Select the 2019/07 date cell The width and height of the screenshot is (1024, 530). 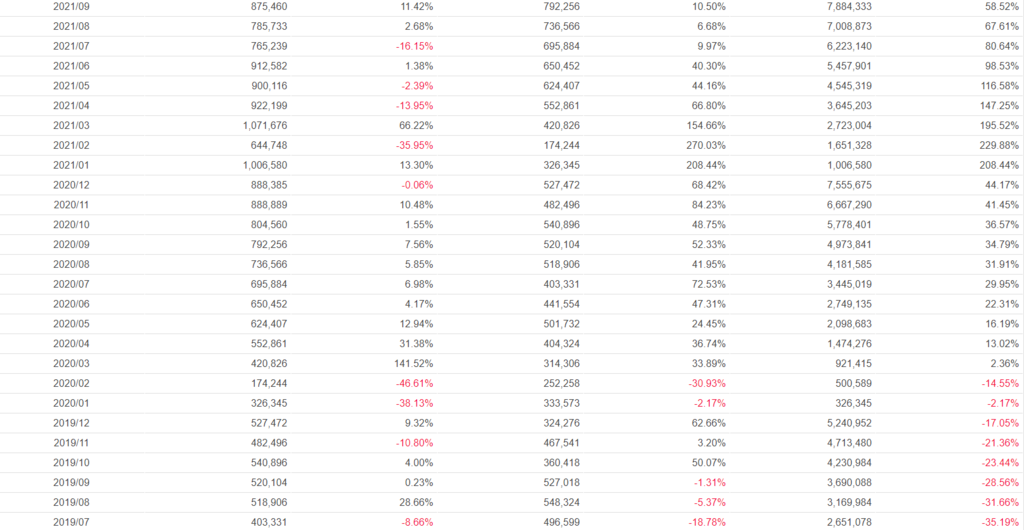coord(70,521)
